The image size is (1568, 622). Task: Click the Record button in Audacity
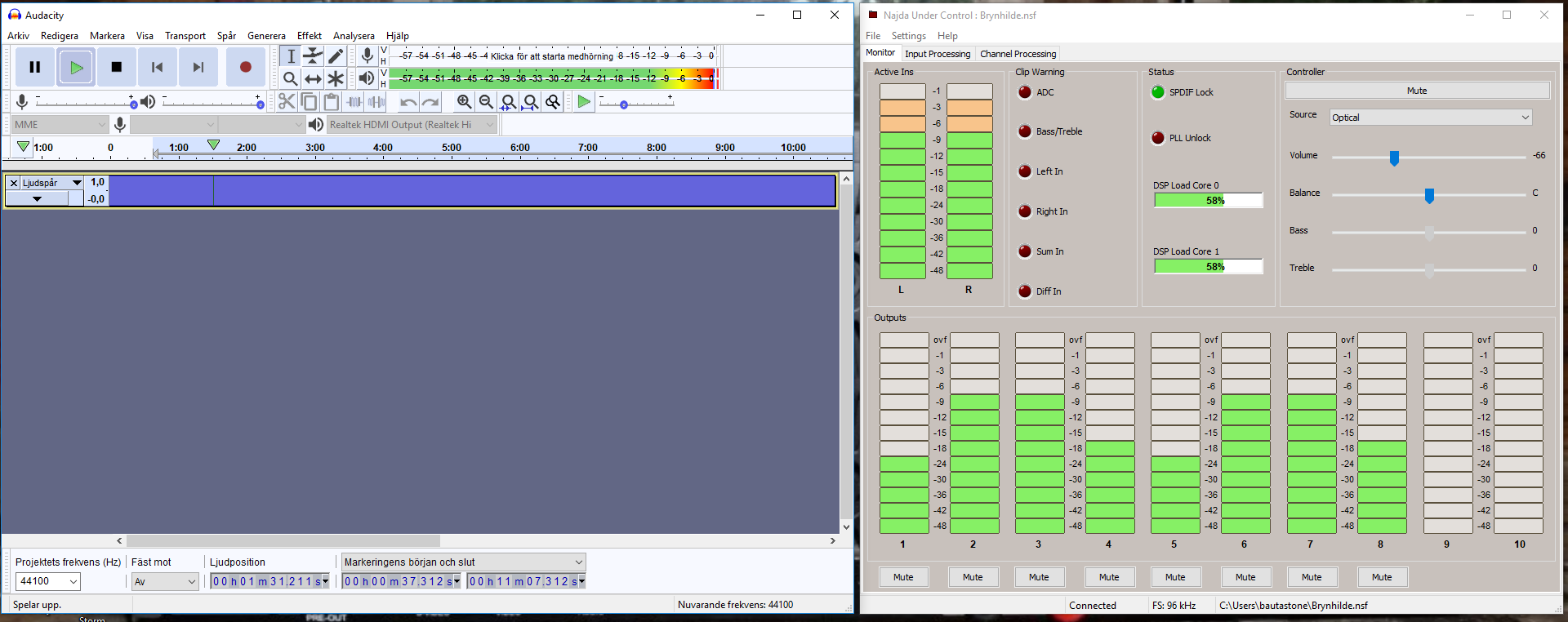(x=245, y=67)
